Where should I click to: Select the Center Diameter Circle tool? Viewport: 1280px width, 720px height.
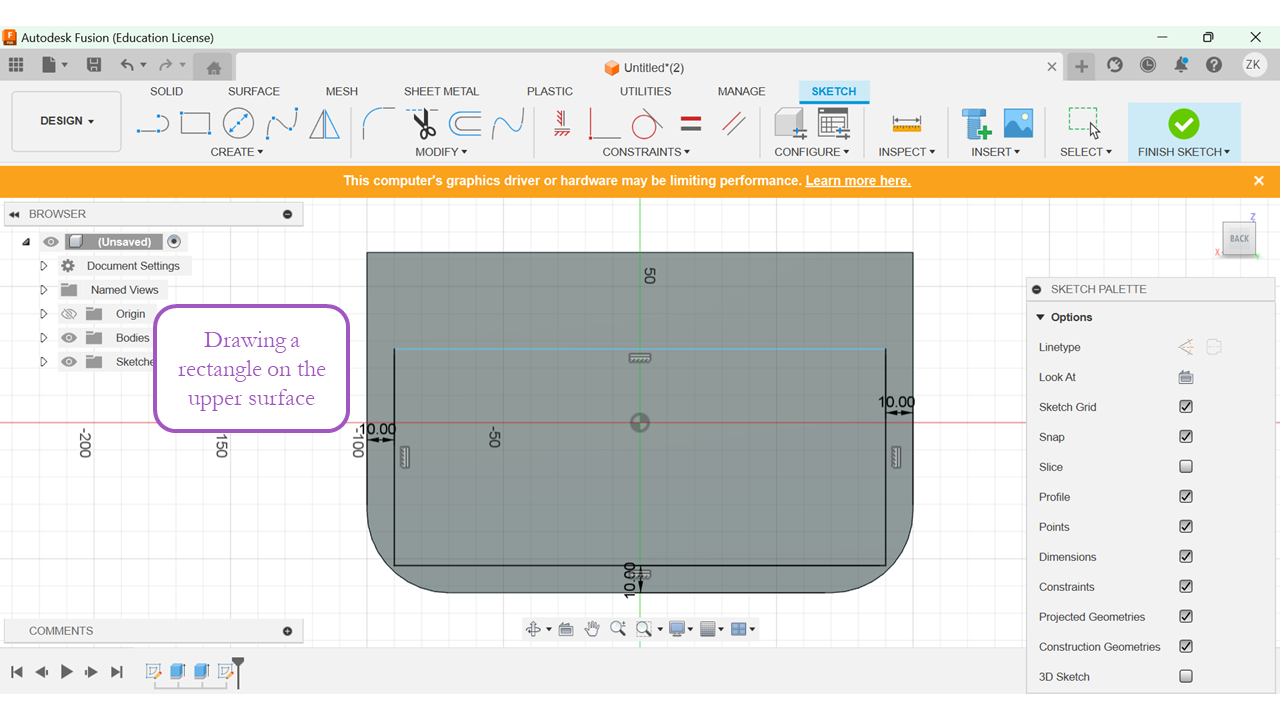coord(238,124)
